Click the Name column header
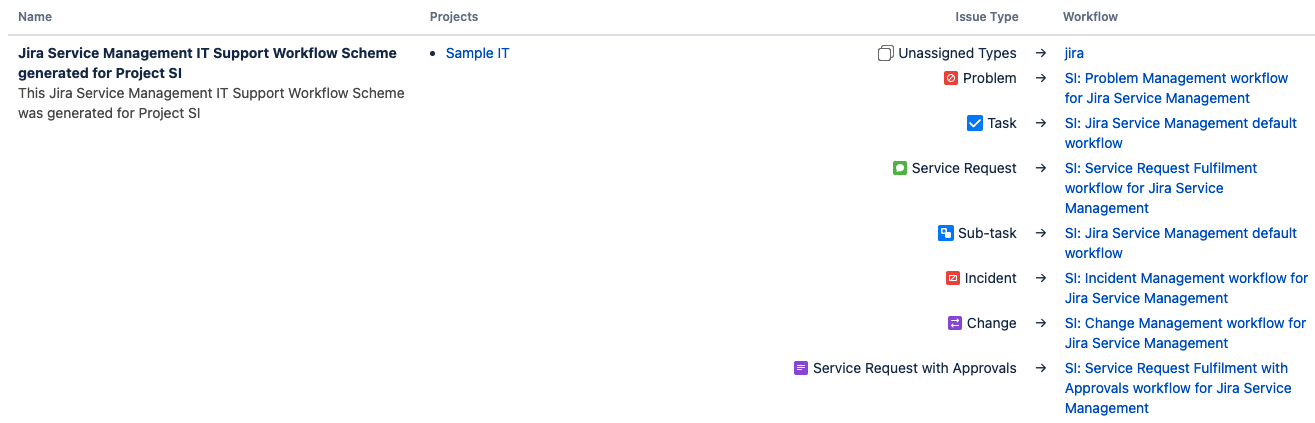This screenshot has width=1315, height=423. click(35, 17)
